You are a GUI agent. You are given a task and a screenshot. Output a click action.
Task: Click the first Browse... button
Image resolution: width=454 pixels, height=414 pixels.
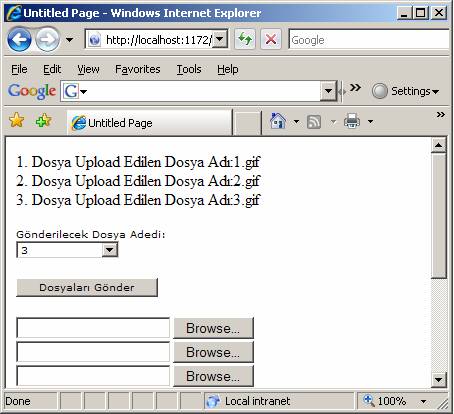click(x=213, y=328)
